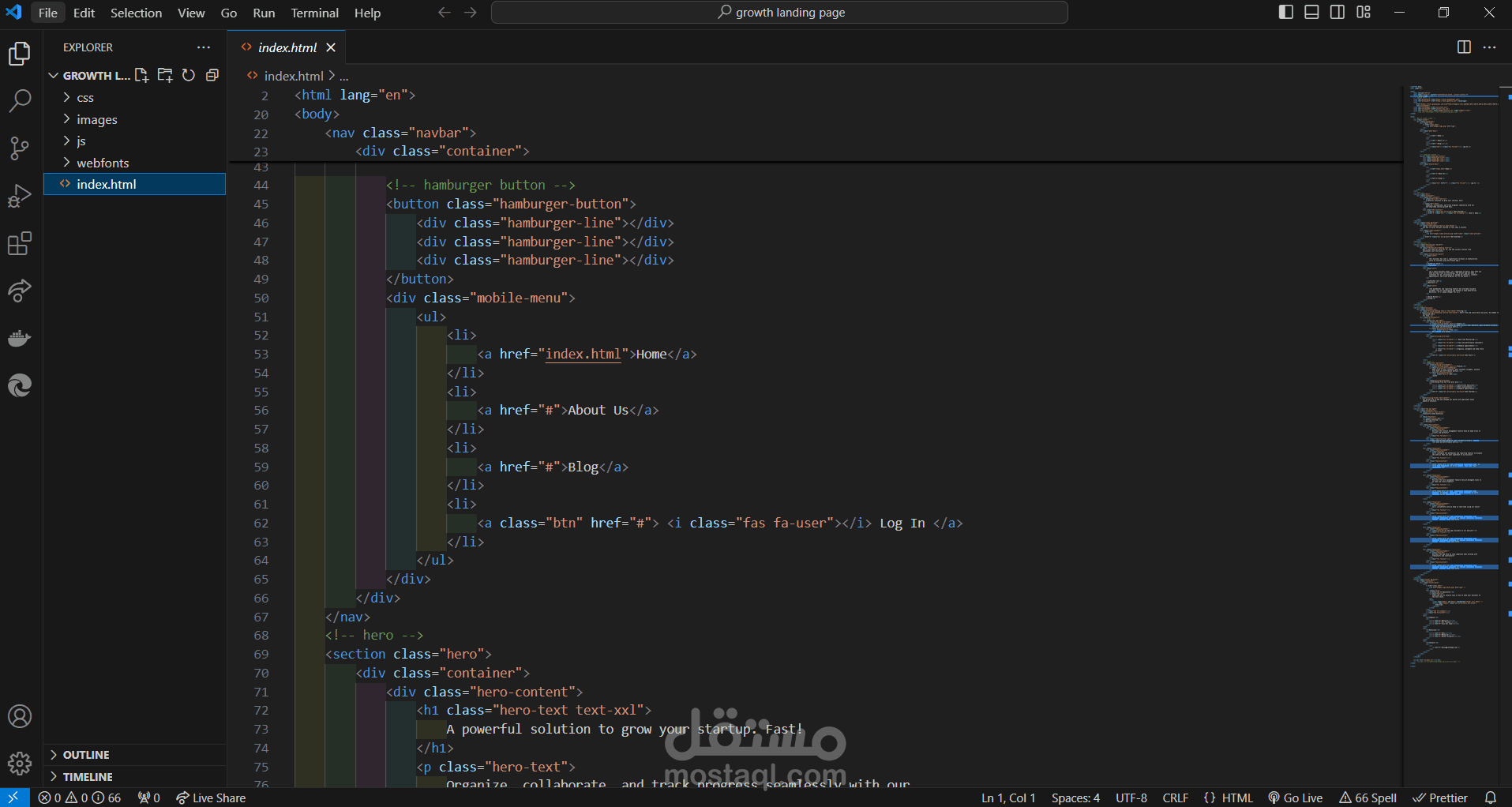Viewport: 1512px width, 807px height.
Task: Toggle primary side bar visibility
Action: (1286, 13)
